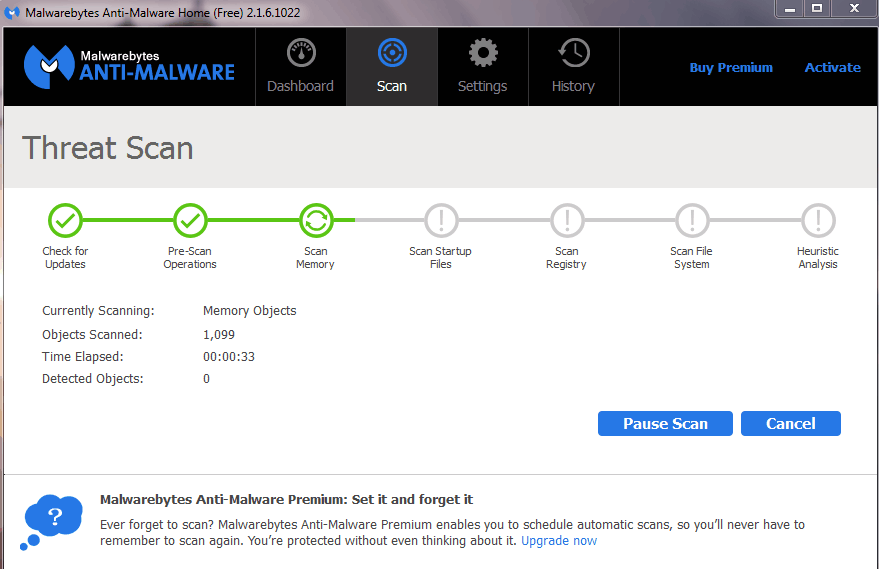Open the History tab

573,67
